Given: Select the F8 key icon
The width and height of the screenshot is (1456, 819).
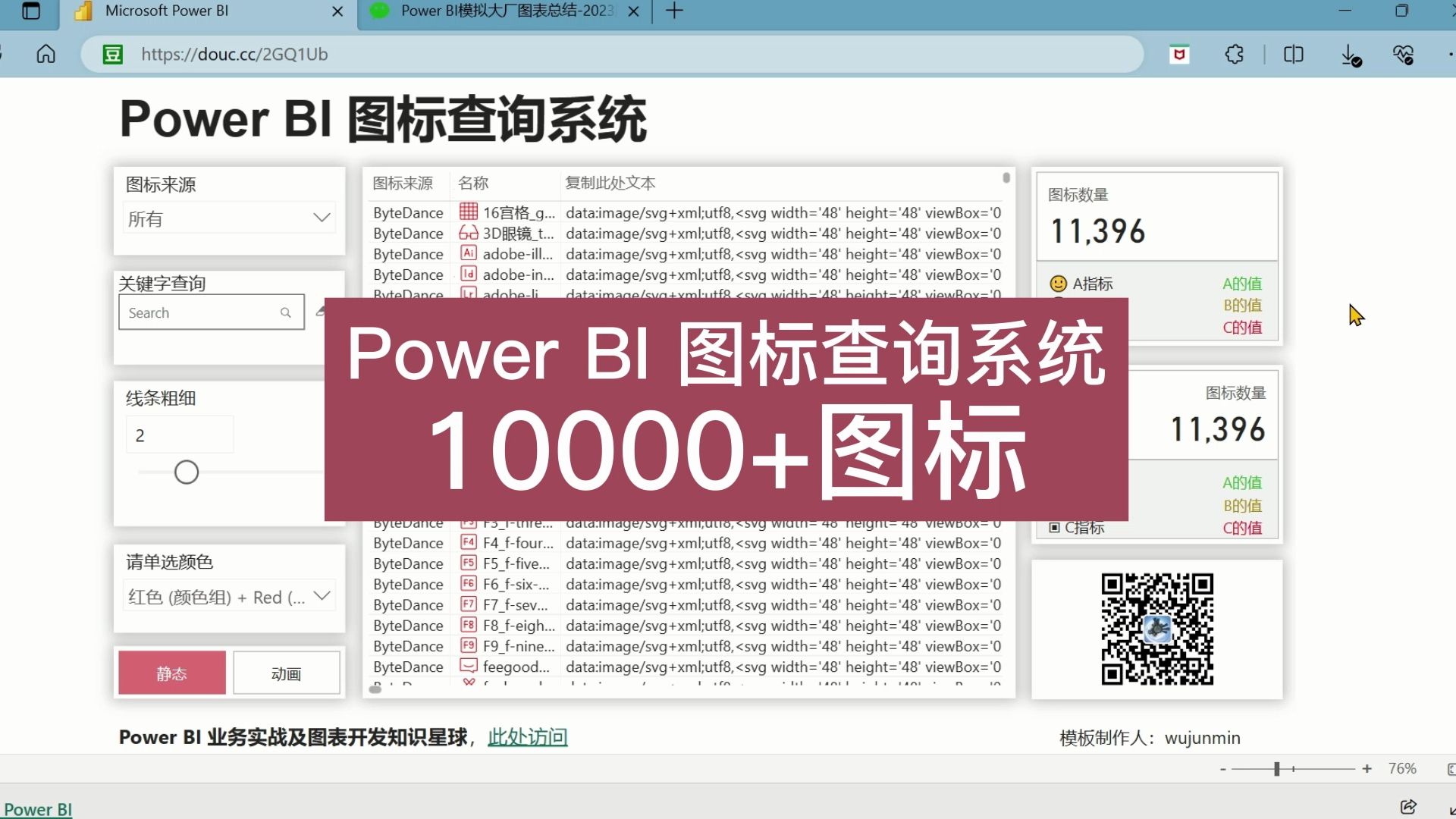Looking at the screenshot, I should [469, 625].
